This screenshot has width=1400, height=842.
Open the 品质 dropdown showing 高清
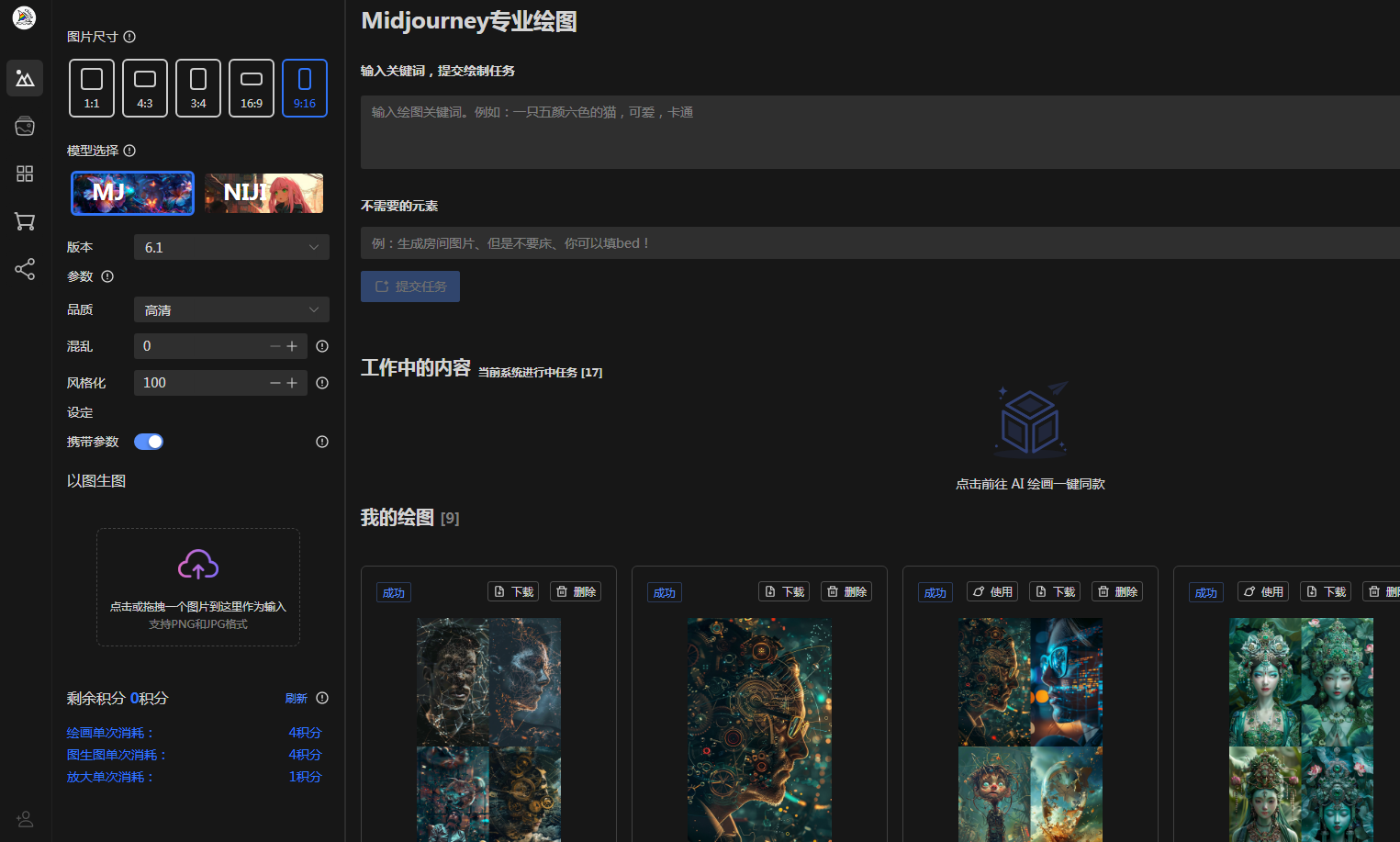coord(231,309)
